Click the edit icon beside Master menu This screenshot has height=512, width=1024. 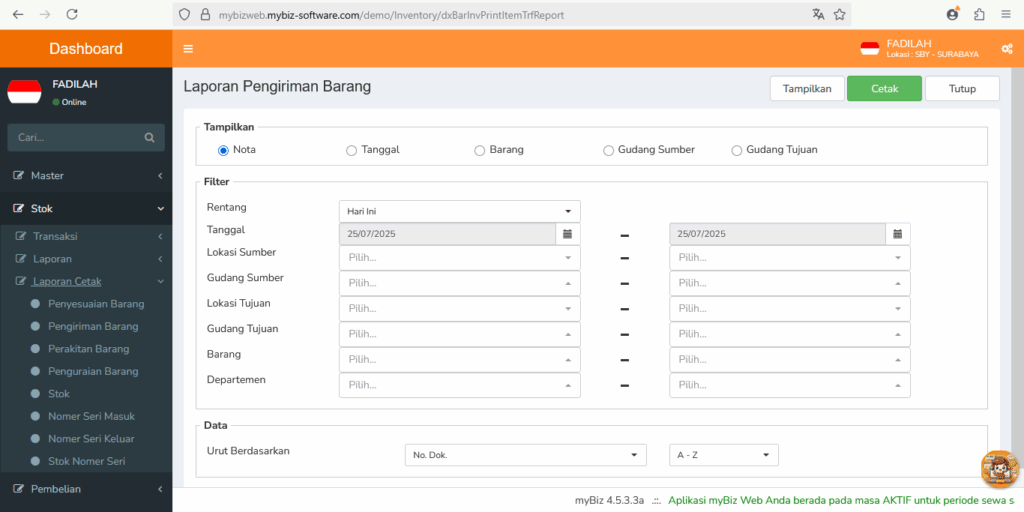click(18, 176)
